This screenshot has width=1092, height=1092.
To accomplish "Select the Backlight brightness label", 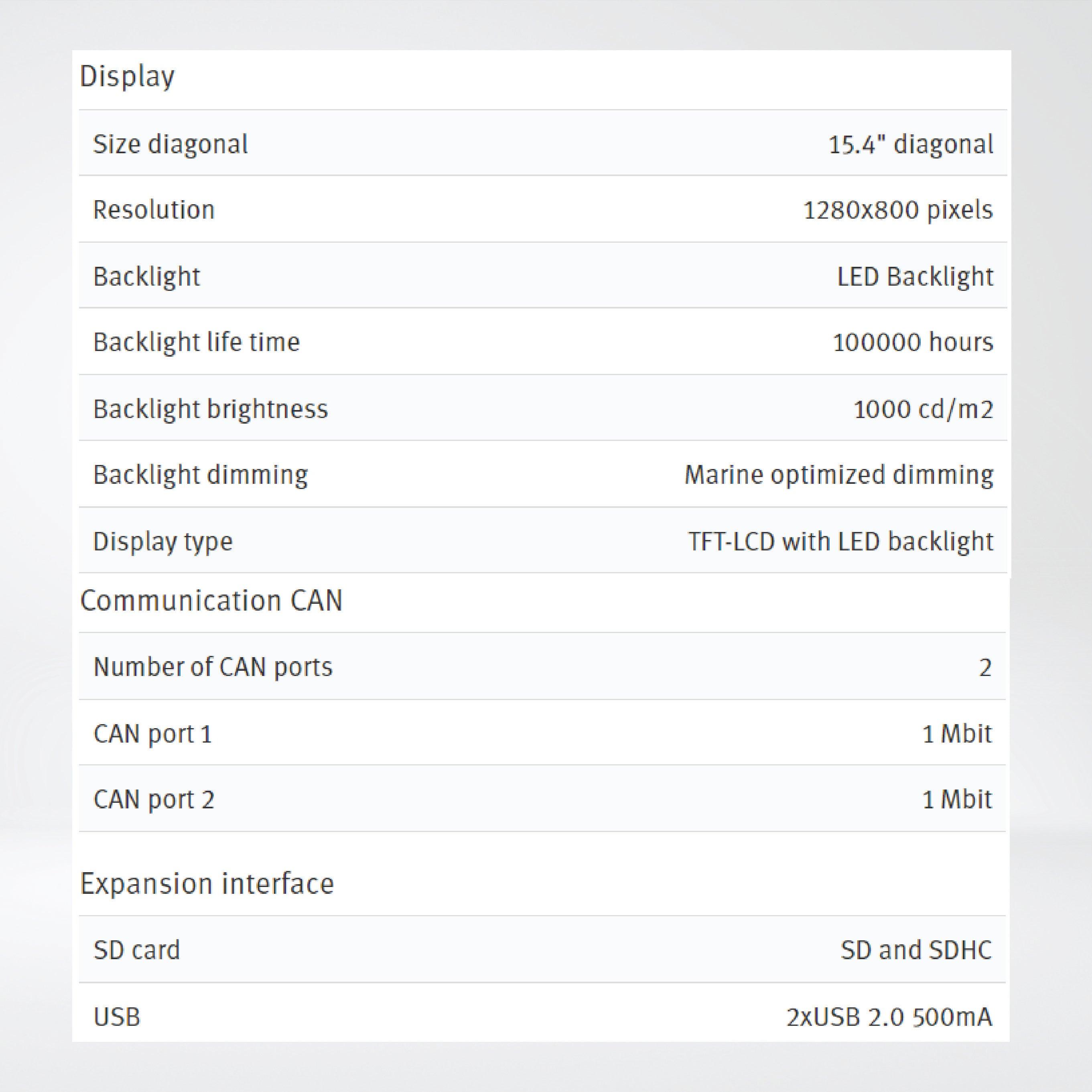I will (210, 409).
